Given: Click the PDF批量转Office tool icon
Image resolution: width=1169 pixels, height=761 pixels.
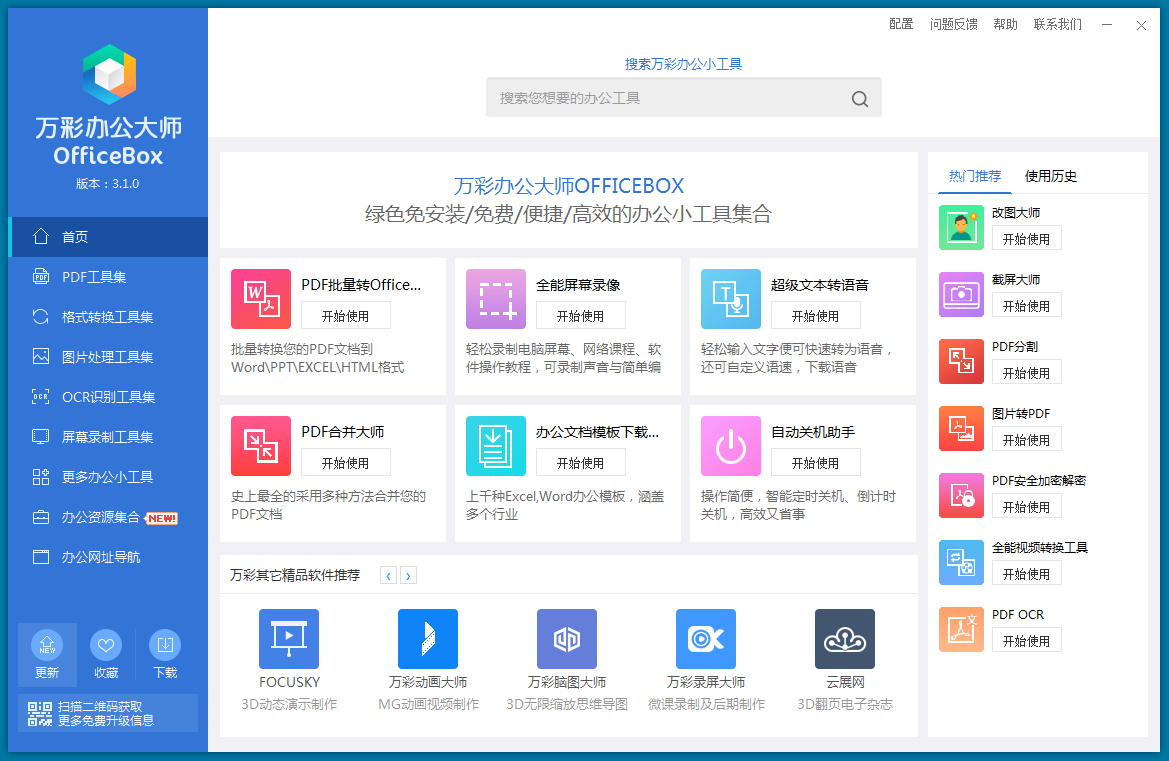Looking at the screenshot, I should pos(261,299).
